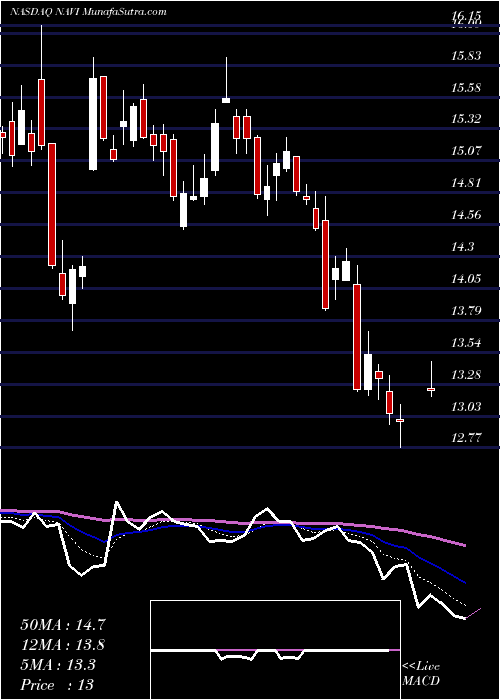Click inside the MACD indicator box

[275, 650]
